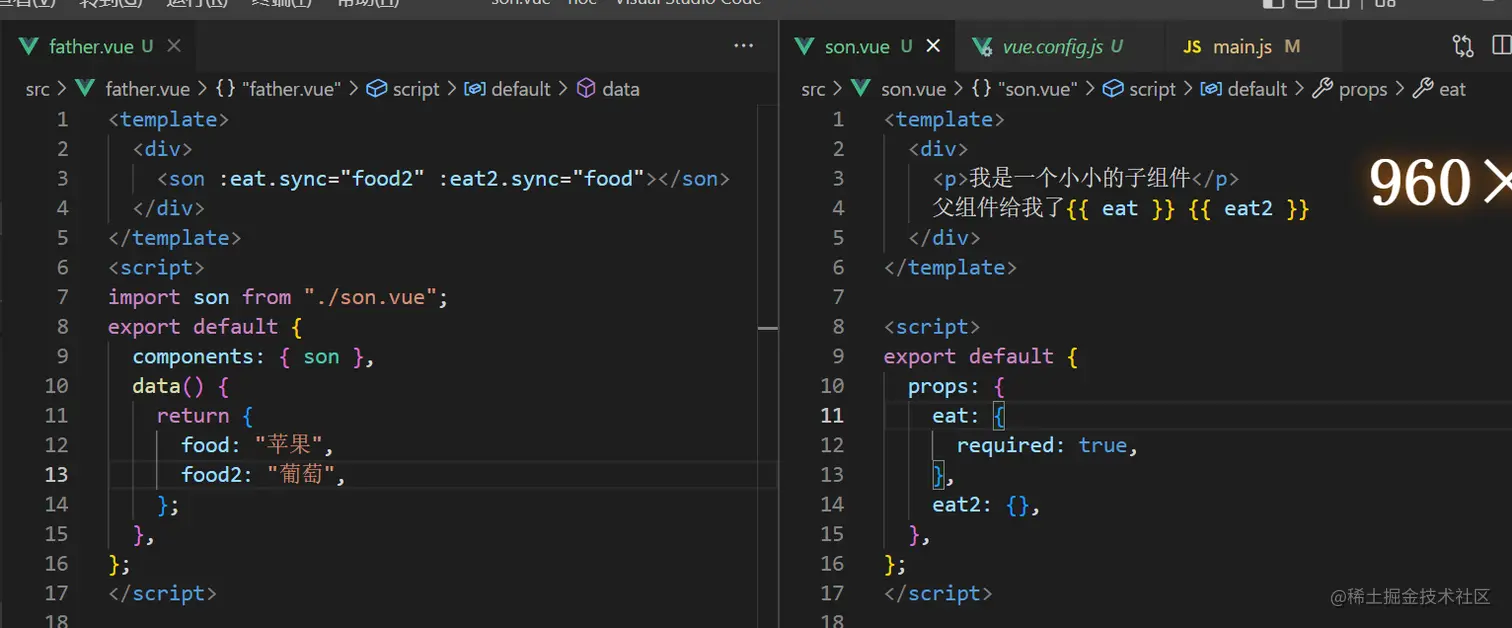Select the son.vue tab
The image size is (1512, 628).
[x=868, y=46]
